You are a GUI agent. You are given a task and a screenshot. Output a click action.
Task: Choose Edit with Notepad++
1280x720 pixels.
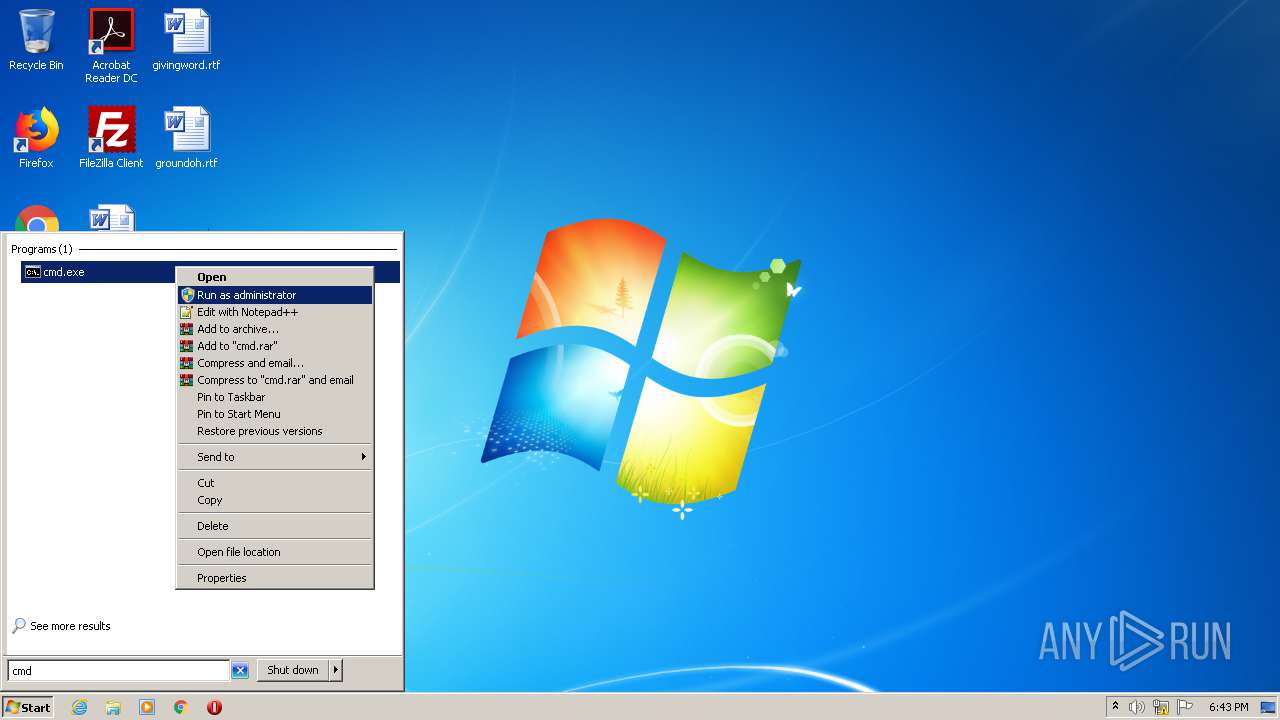(x=275, y=312)
